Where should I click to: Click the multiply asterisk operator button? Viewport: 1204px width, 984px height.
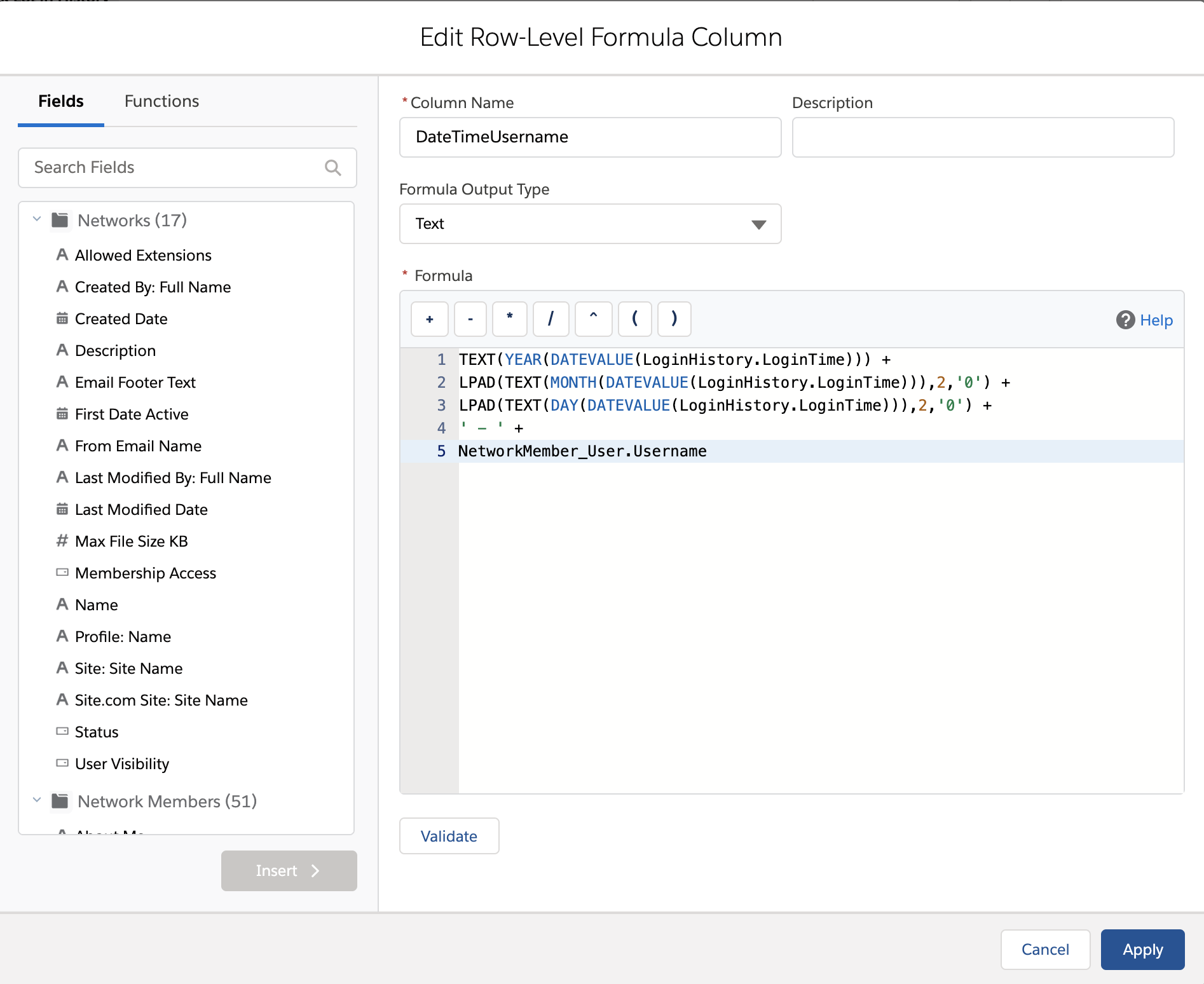(510, 319)
